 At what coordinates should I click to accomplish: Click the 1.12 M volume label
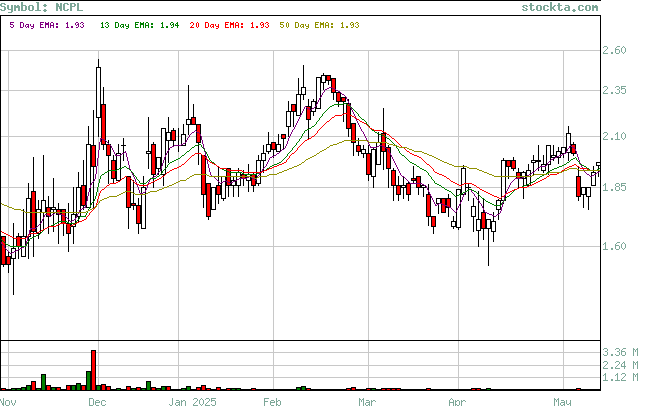(620, 377)
